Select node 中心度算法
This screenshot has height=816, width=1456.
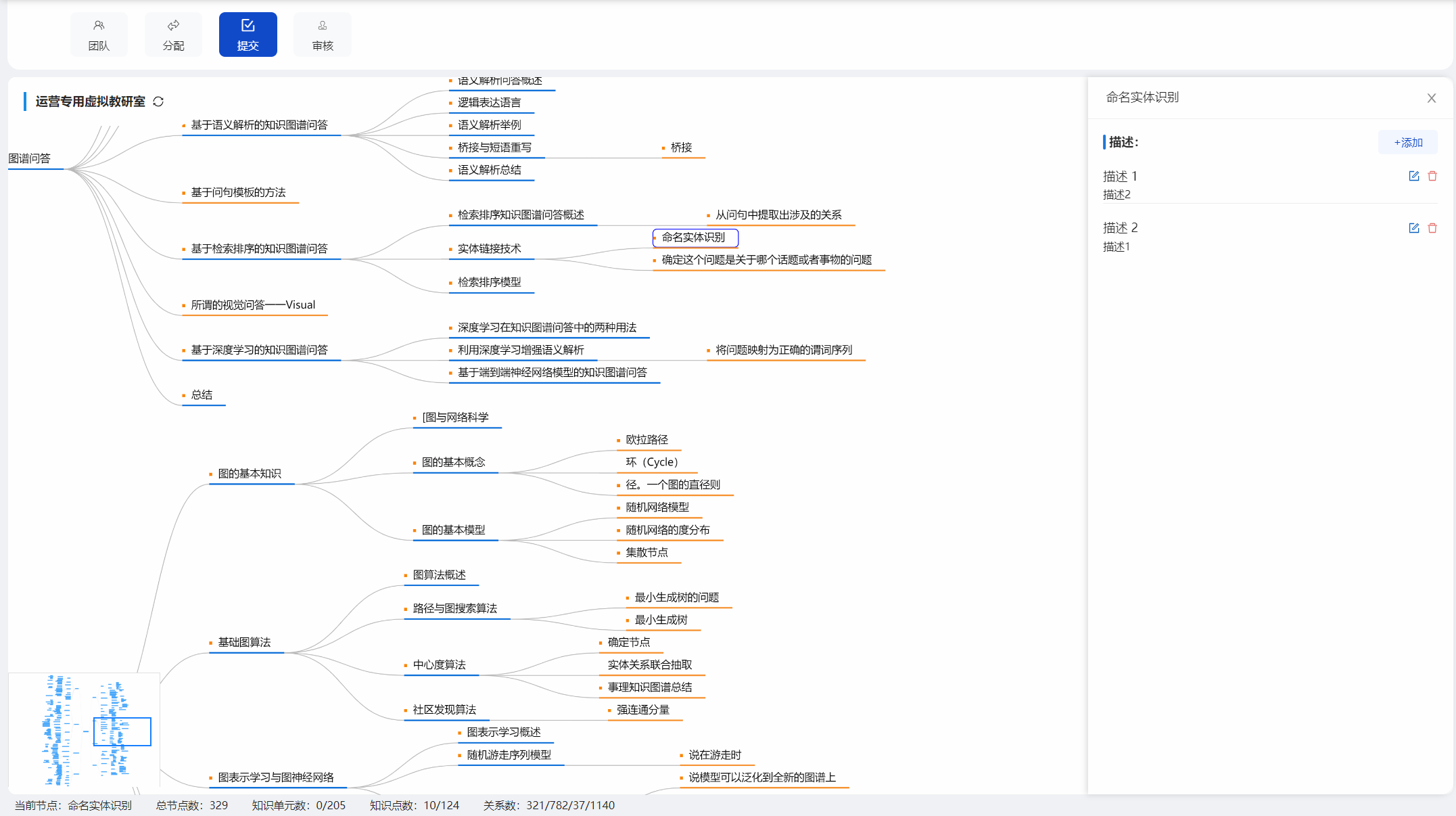click(439, 665)
